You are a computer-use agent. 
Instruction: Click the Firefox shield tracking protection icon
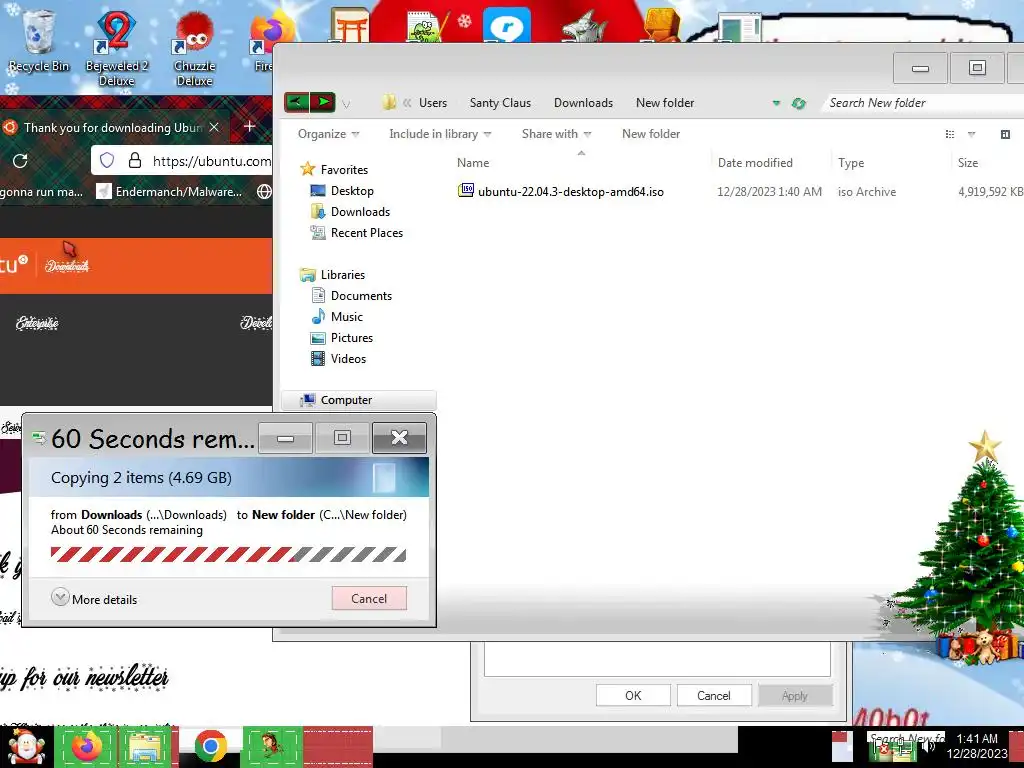pos(107,161)
